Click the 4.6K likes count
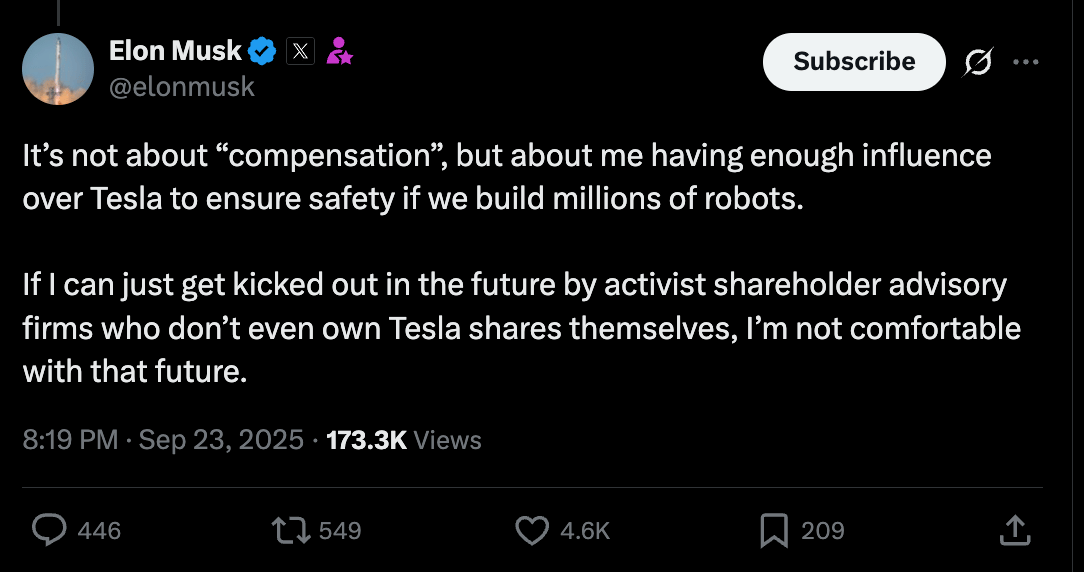Viewport: 1084px width, 572px height. coord(585,530)
